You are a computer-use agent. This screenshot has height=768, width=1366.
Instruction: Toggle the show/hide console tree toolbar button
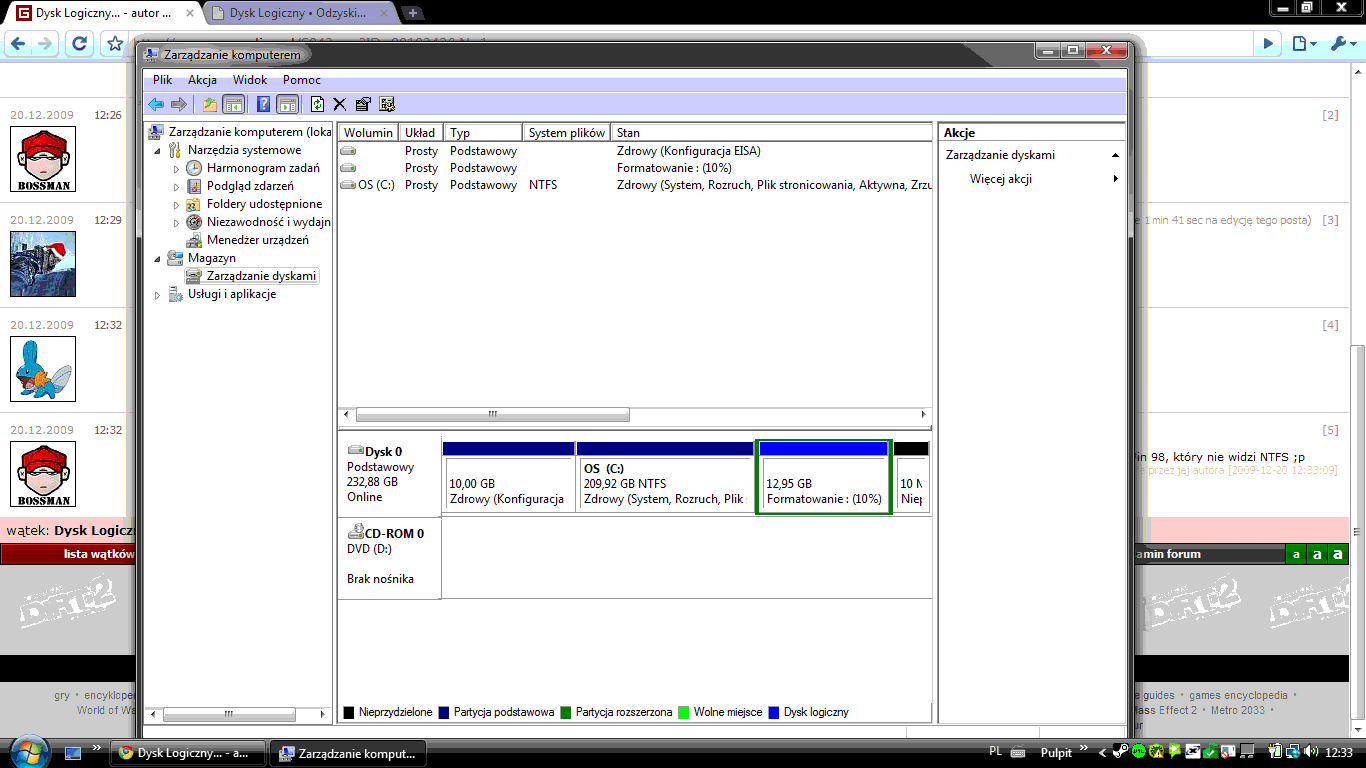coord(233,104)
